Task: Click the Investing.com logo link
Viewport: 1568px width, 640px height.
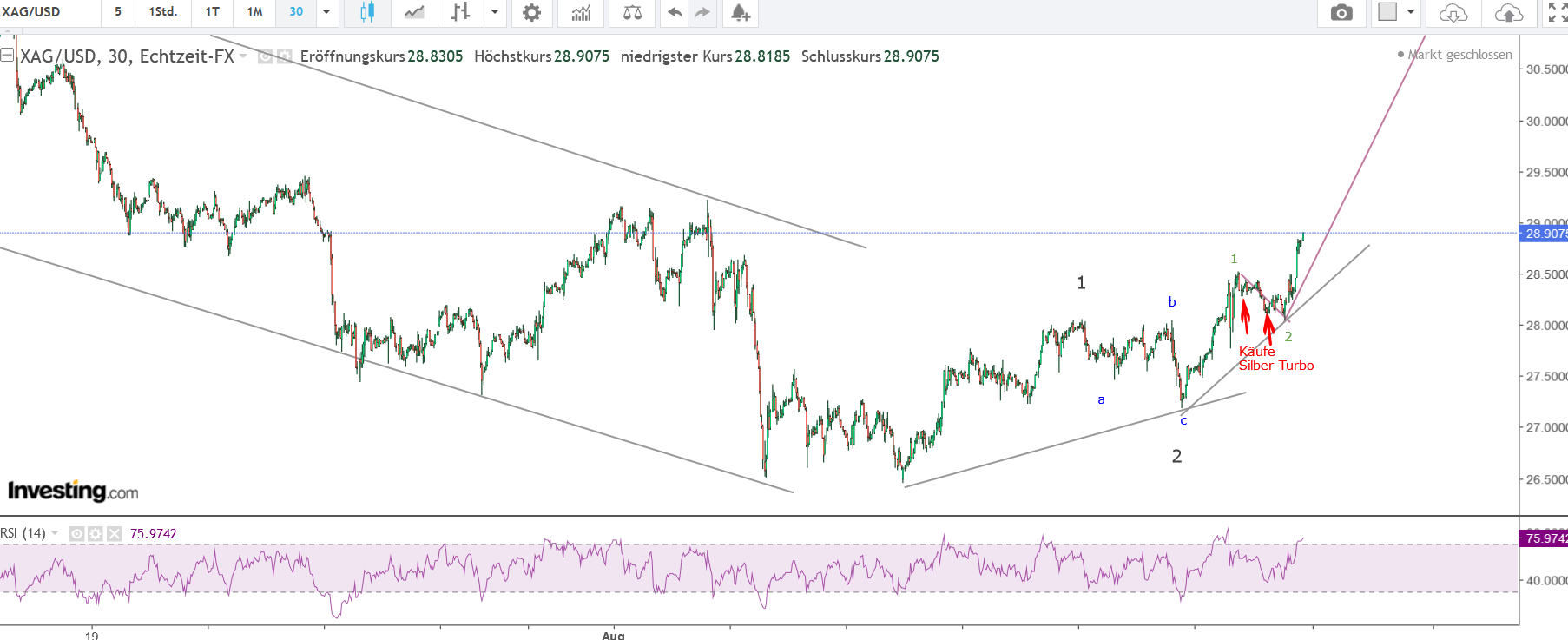Action: click(73, 492)
